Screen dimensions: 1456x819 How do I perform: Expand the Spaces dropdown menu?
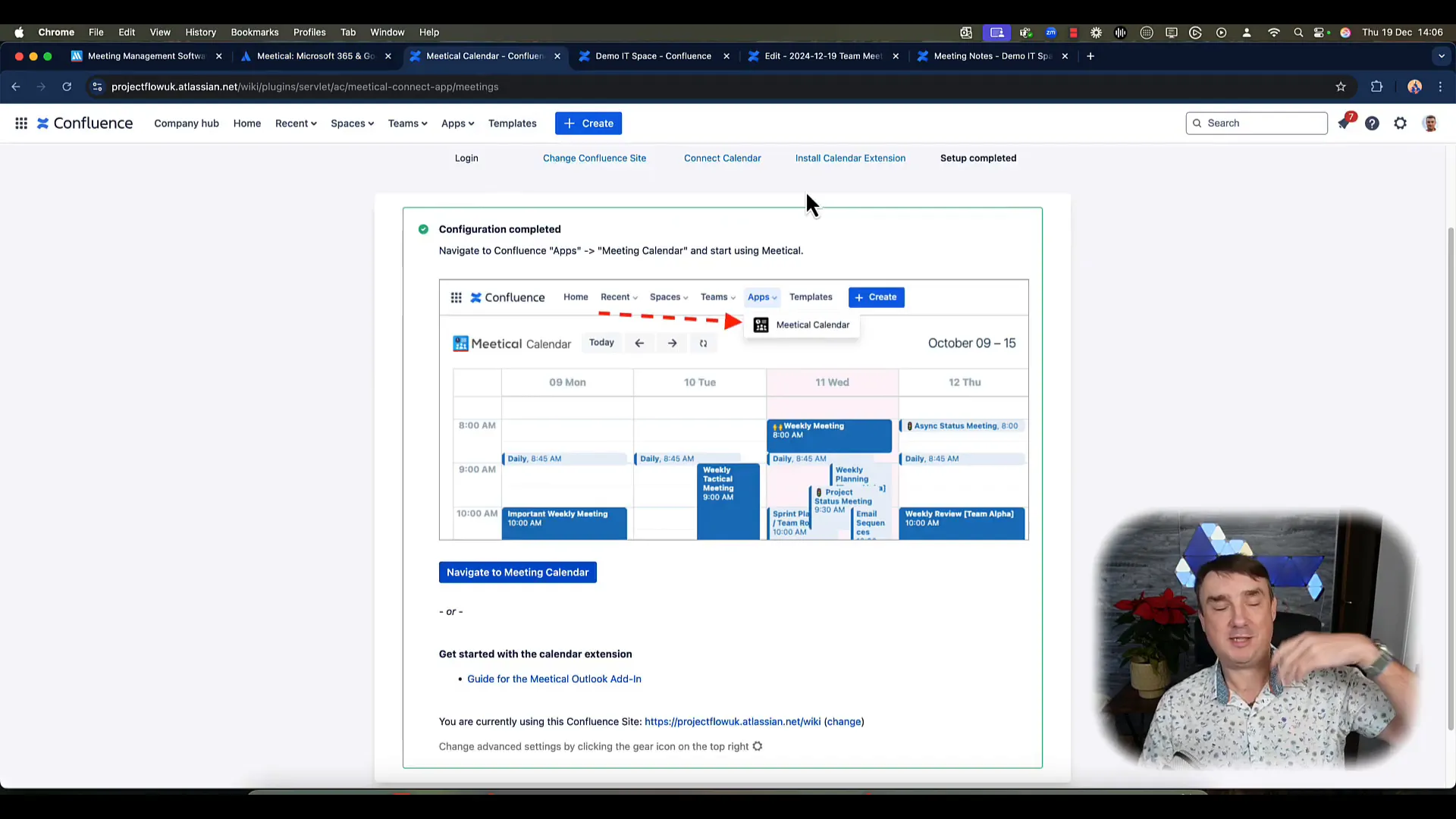[352, 123]
